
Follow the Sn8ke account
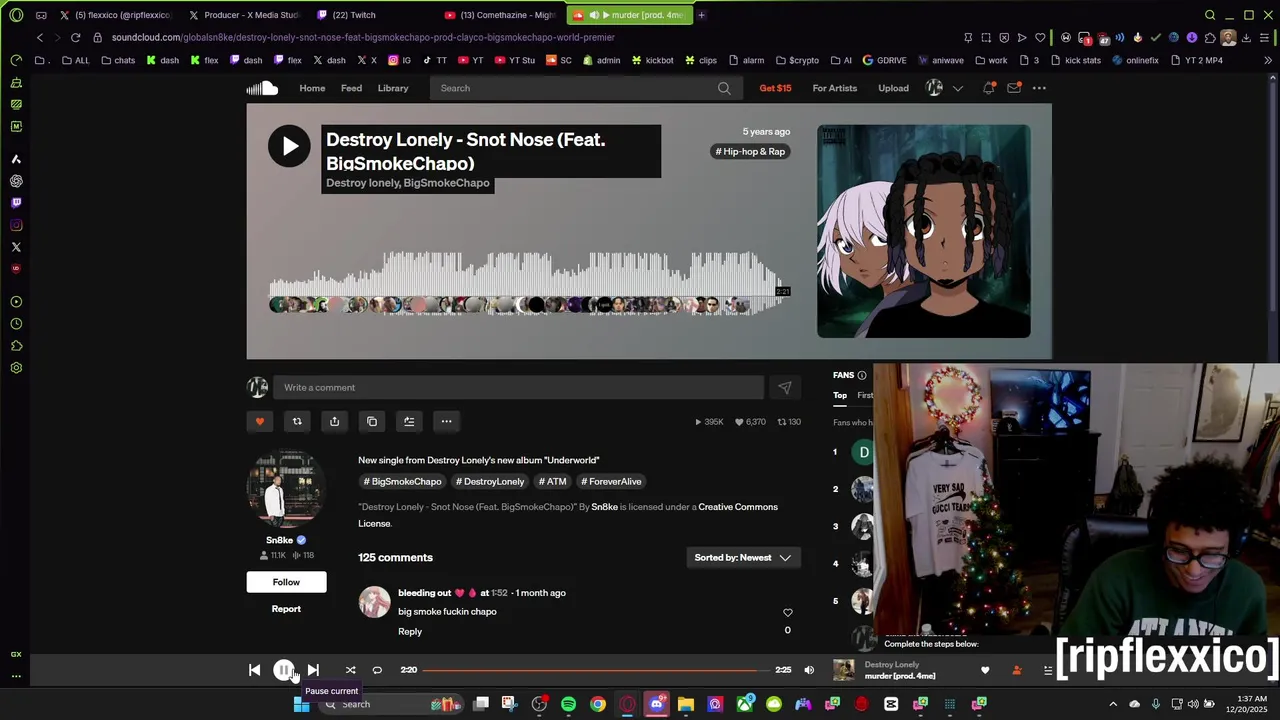pyautogui.click(x=286, y=582)
